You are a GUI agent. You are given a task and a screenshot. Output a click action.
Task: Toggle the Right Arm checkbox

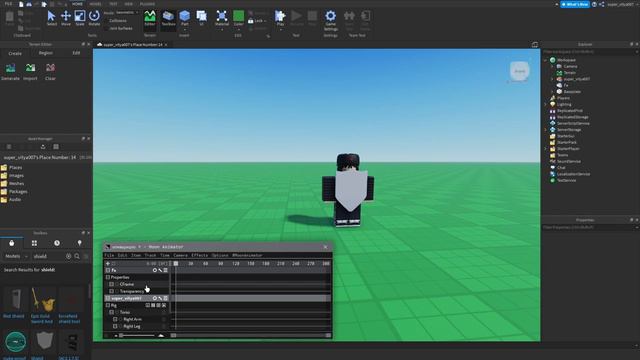[115, 319]
